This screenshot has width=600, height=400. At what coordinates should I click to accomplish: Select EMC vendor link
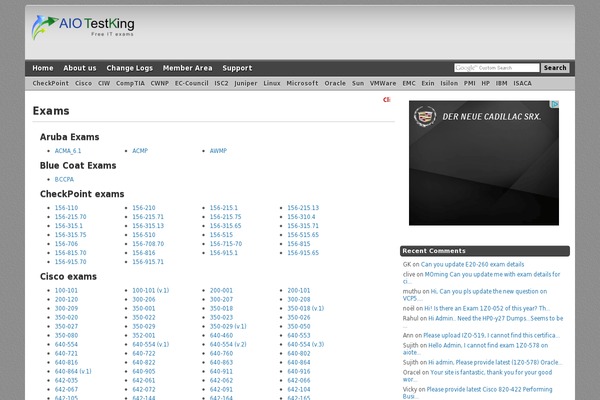[x=409, y=83]
